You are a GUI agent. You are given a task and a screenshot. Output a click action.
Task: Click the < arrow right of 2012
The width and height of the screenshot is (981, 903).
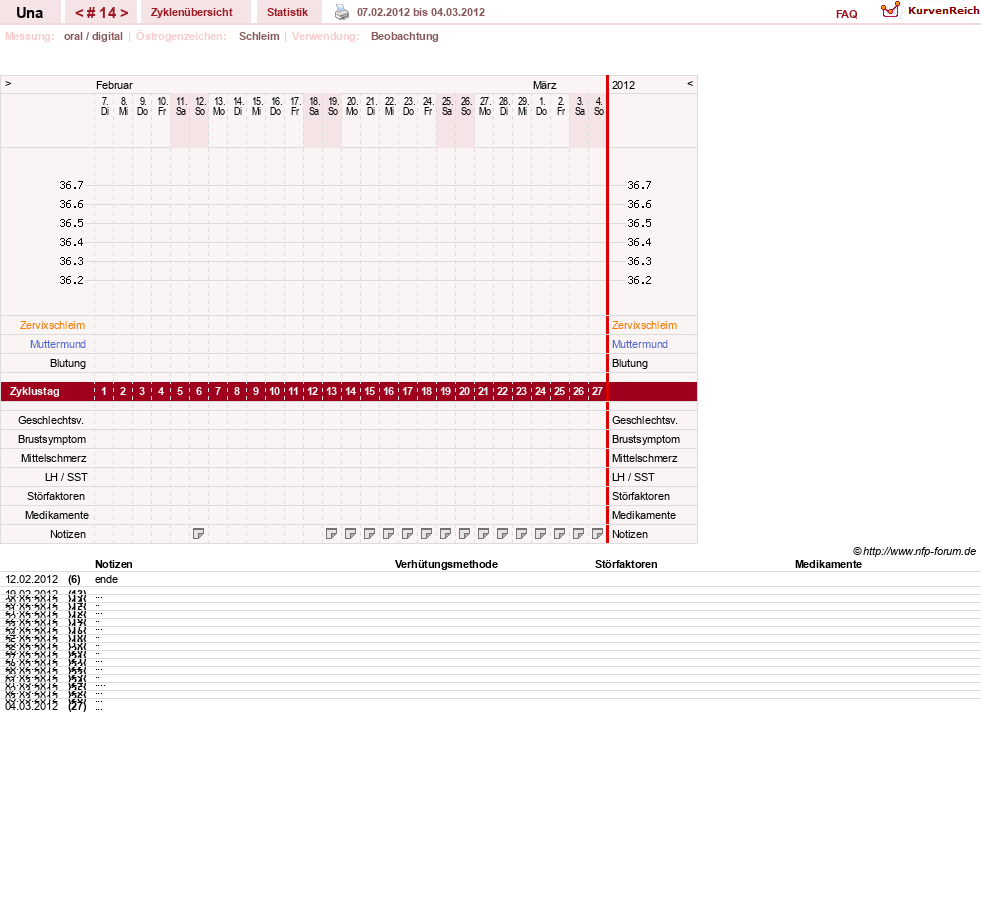pos(690,83)
